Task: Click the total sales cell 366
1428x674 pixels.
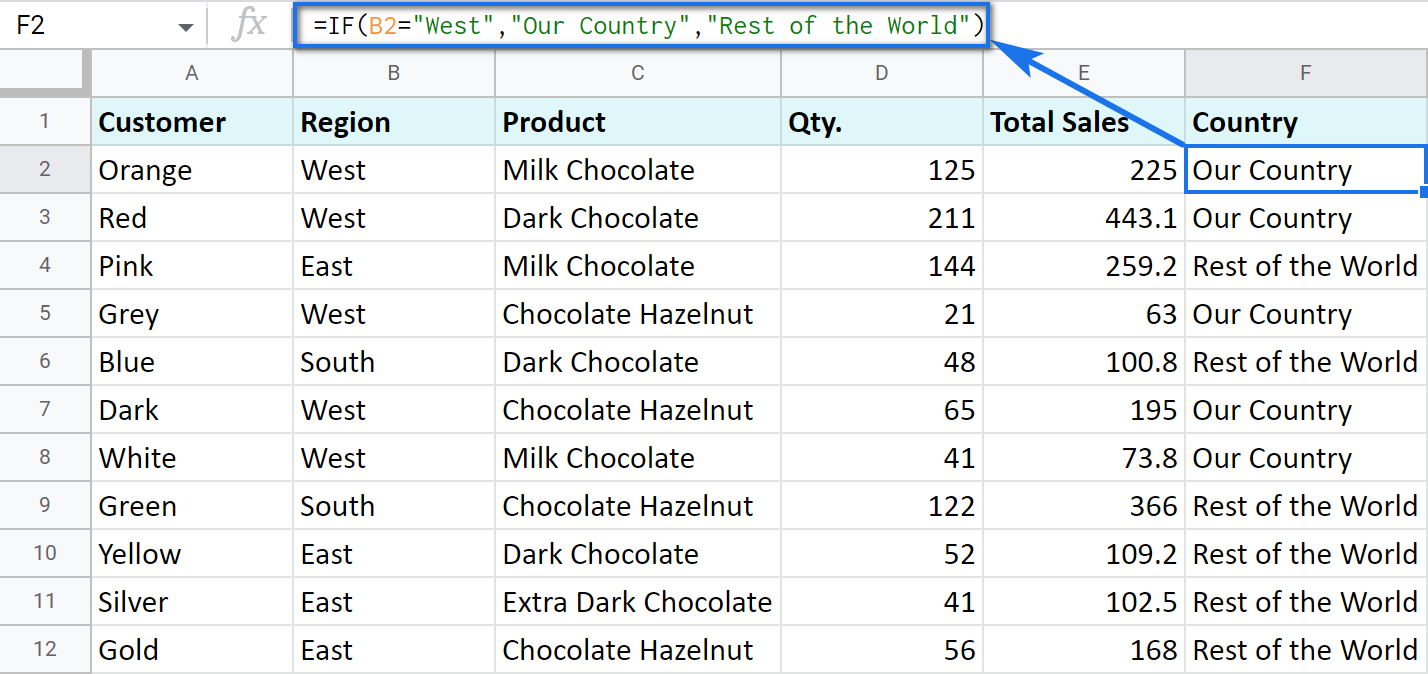Action: click(x=1084, y=506)
